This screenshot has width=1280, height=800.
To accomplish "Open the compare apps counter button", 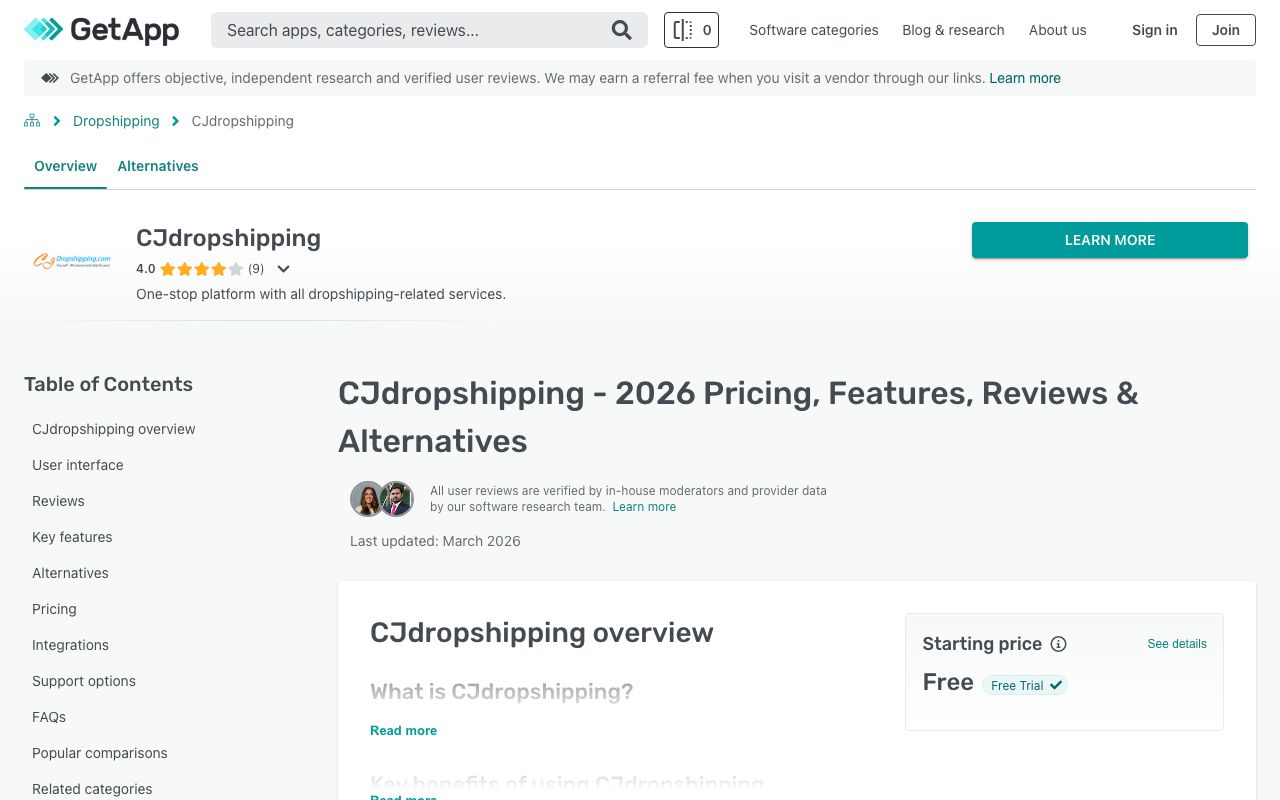I will (x=691, y=30).
